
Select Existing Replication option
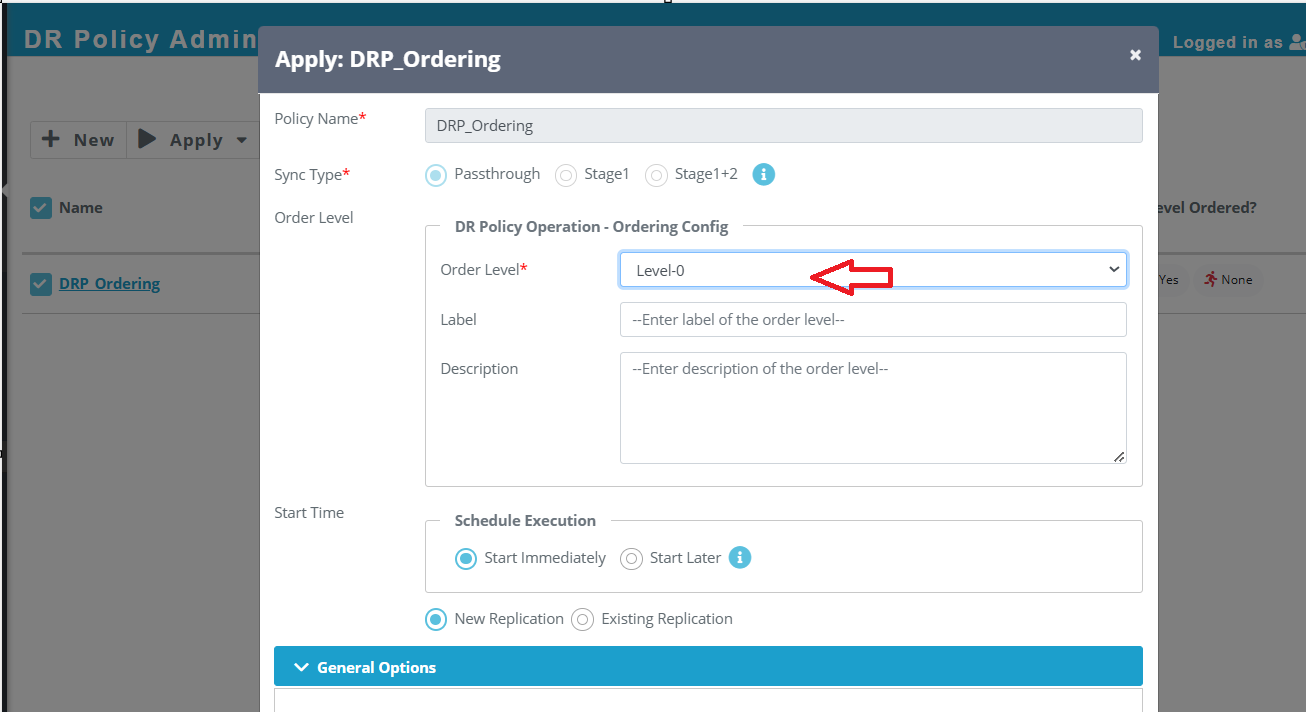(x=583, y=619)
